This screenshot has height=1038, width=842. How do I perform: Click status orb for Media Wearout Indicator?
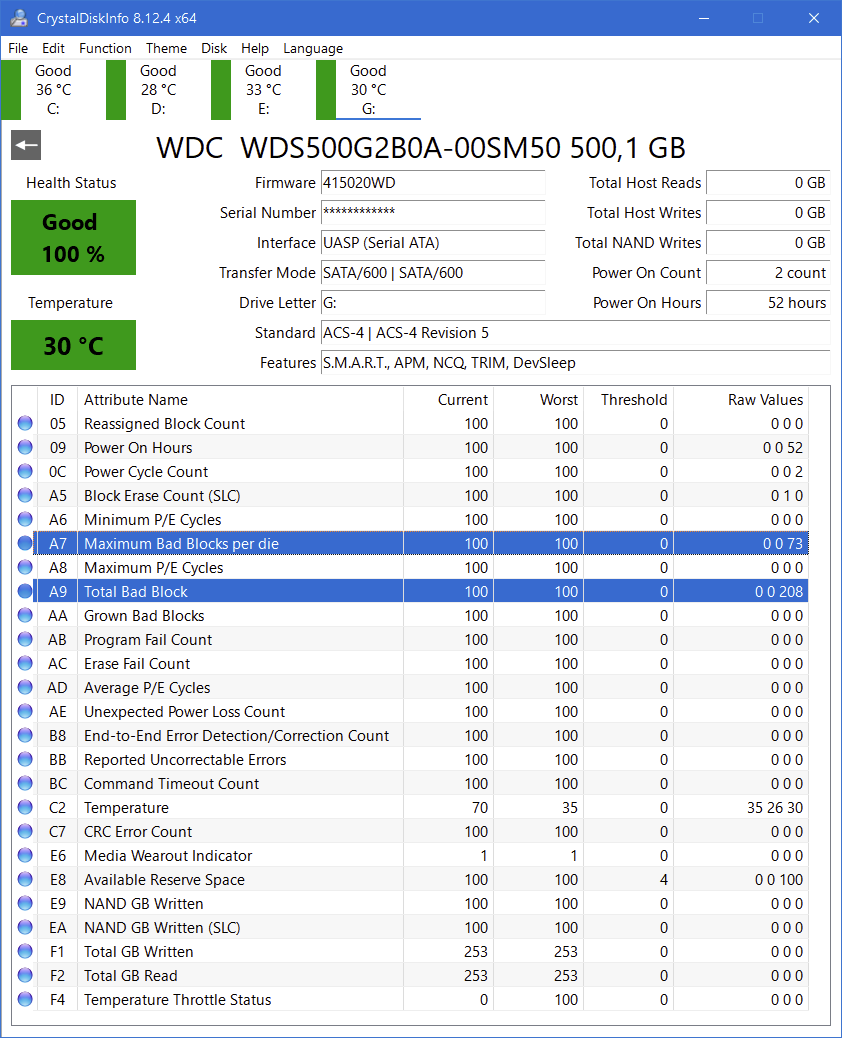(25, 856)
